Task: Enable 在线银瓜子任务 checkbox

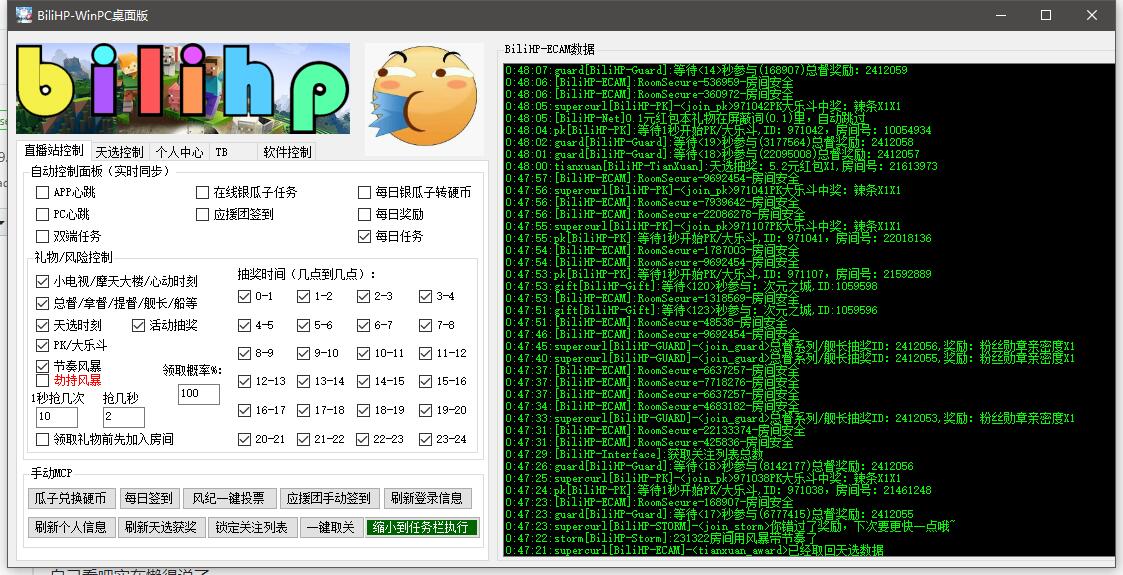Action: (x=203, y=192)
